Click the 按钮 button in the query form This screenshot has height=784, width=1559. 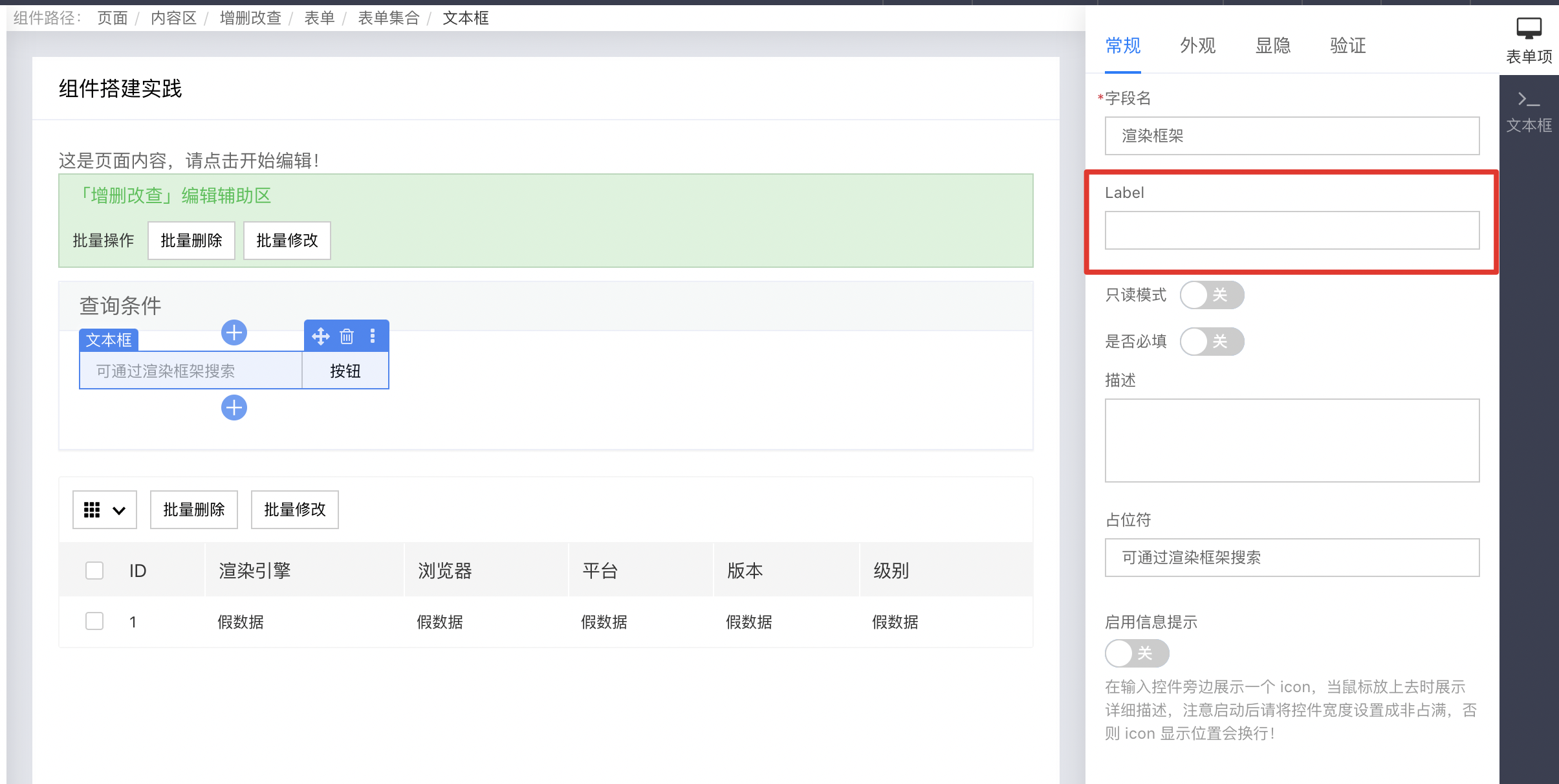[345, 371]
